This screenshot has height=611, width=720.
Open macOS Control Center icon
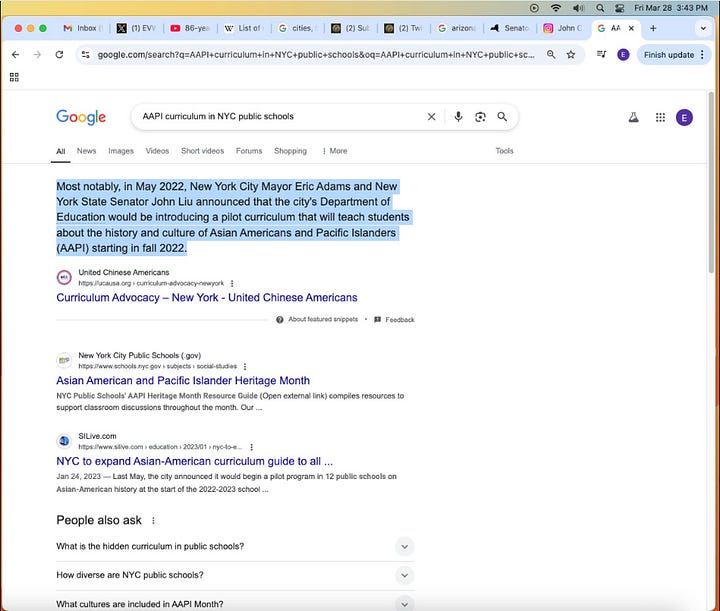tap(619, 8)
